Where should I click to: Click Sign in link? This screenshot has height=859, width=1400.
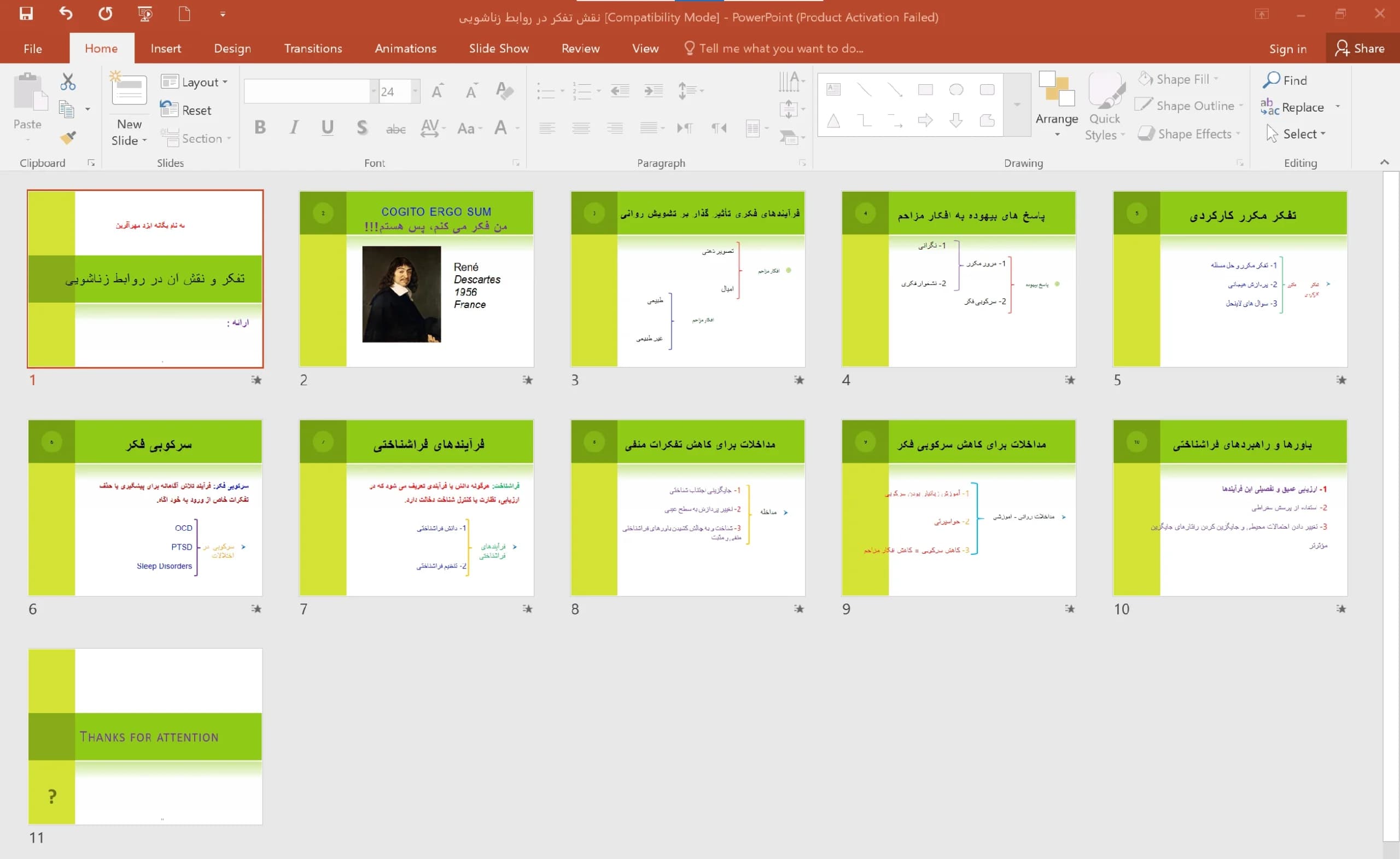[x=1287, y=49]
